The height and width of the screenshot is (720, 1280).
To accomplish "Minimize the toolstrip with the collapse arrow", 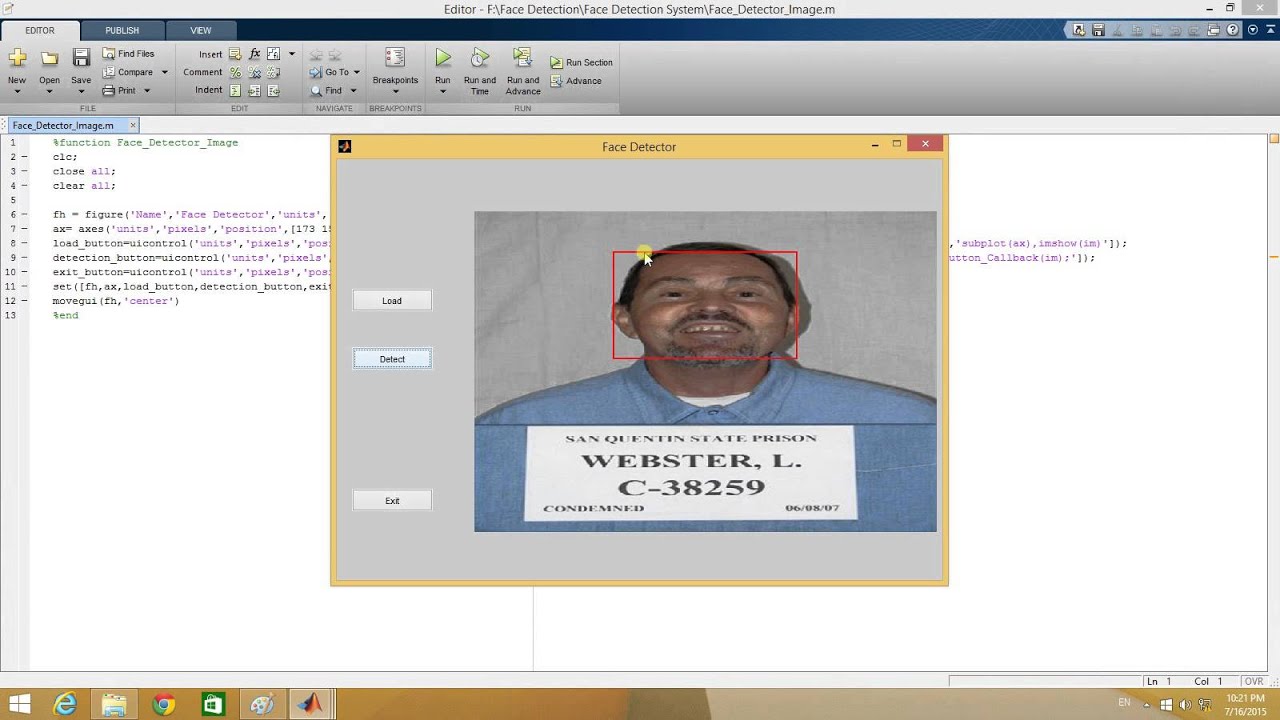I will click(x=1270, y=30).
